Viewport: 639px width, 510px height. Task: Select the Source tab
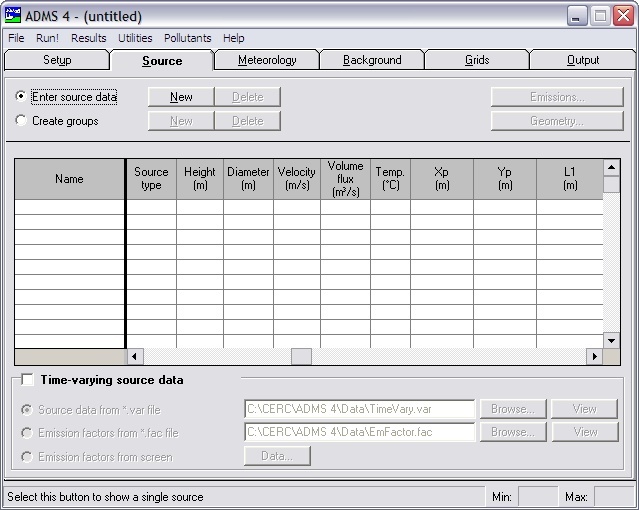pyautogui.click(x=162, y=61)
